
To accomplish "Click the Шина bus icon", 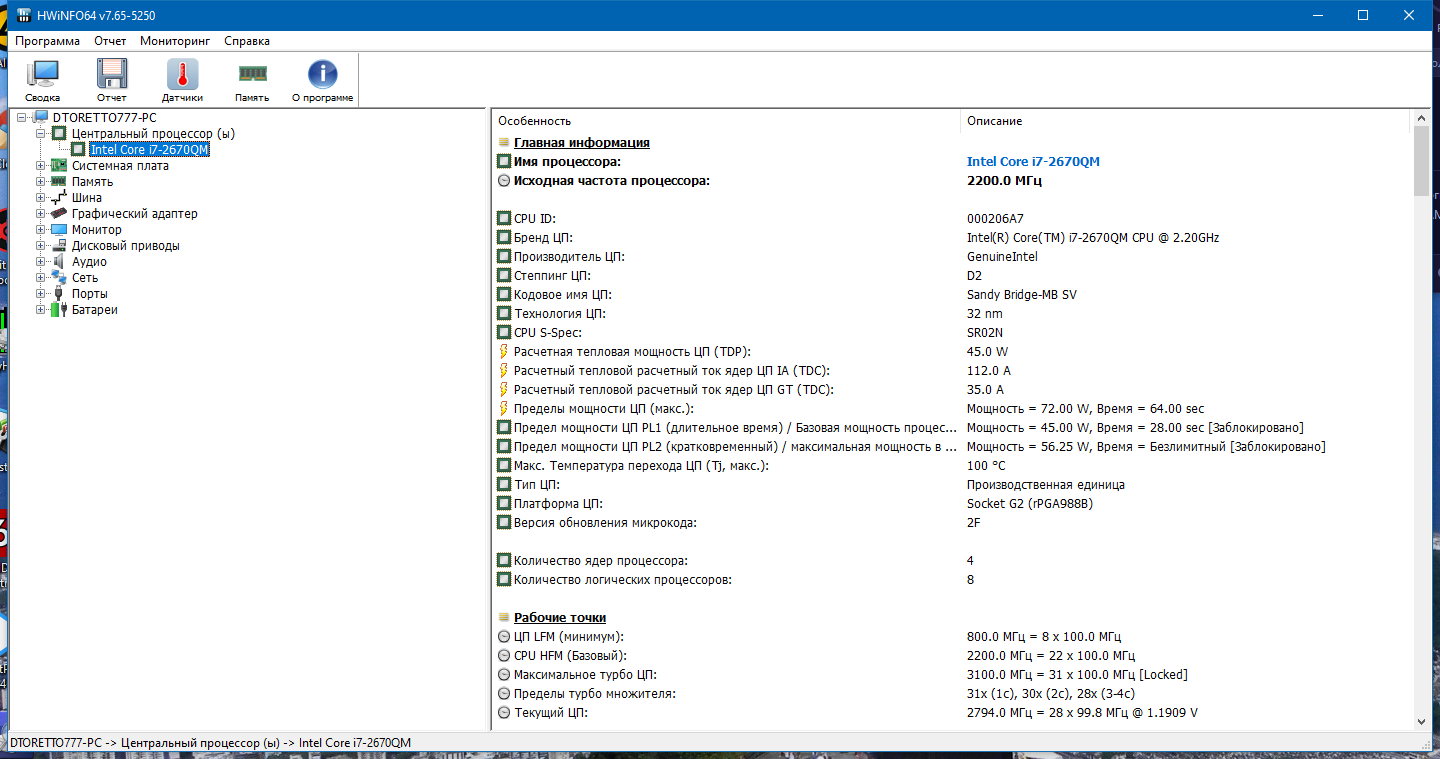I will pos(59,198).
